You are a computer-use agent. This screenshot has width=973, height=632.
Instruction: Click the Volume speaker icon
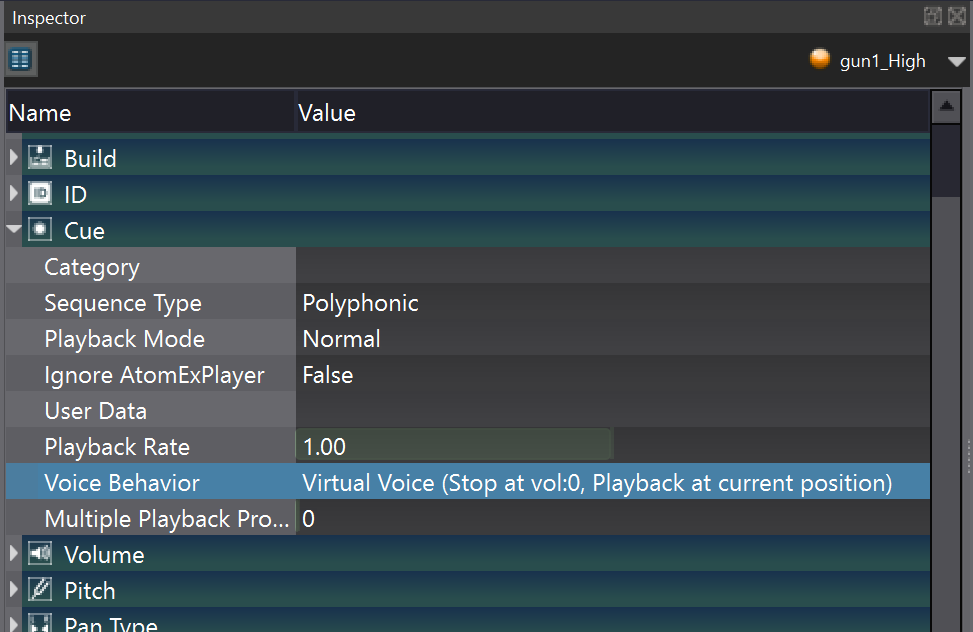(x=40, y=554)
